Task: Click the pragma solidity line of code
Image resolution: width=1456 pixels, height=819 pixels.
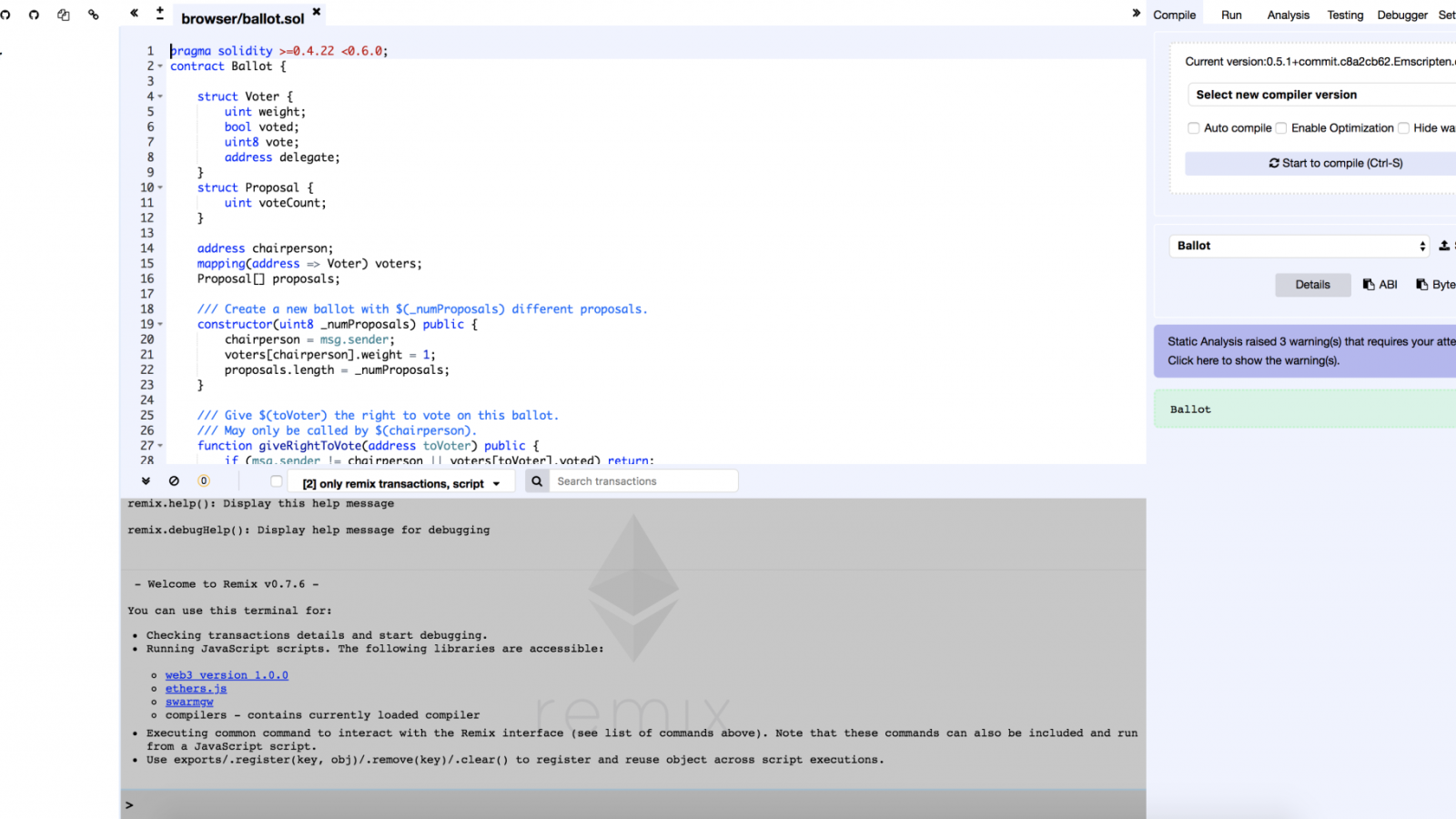Action: [279, 51]
